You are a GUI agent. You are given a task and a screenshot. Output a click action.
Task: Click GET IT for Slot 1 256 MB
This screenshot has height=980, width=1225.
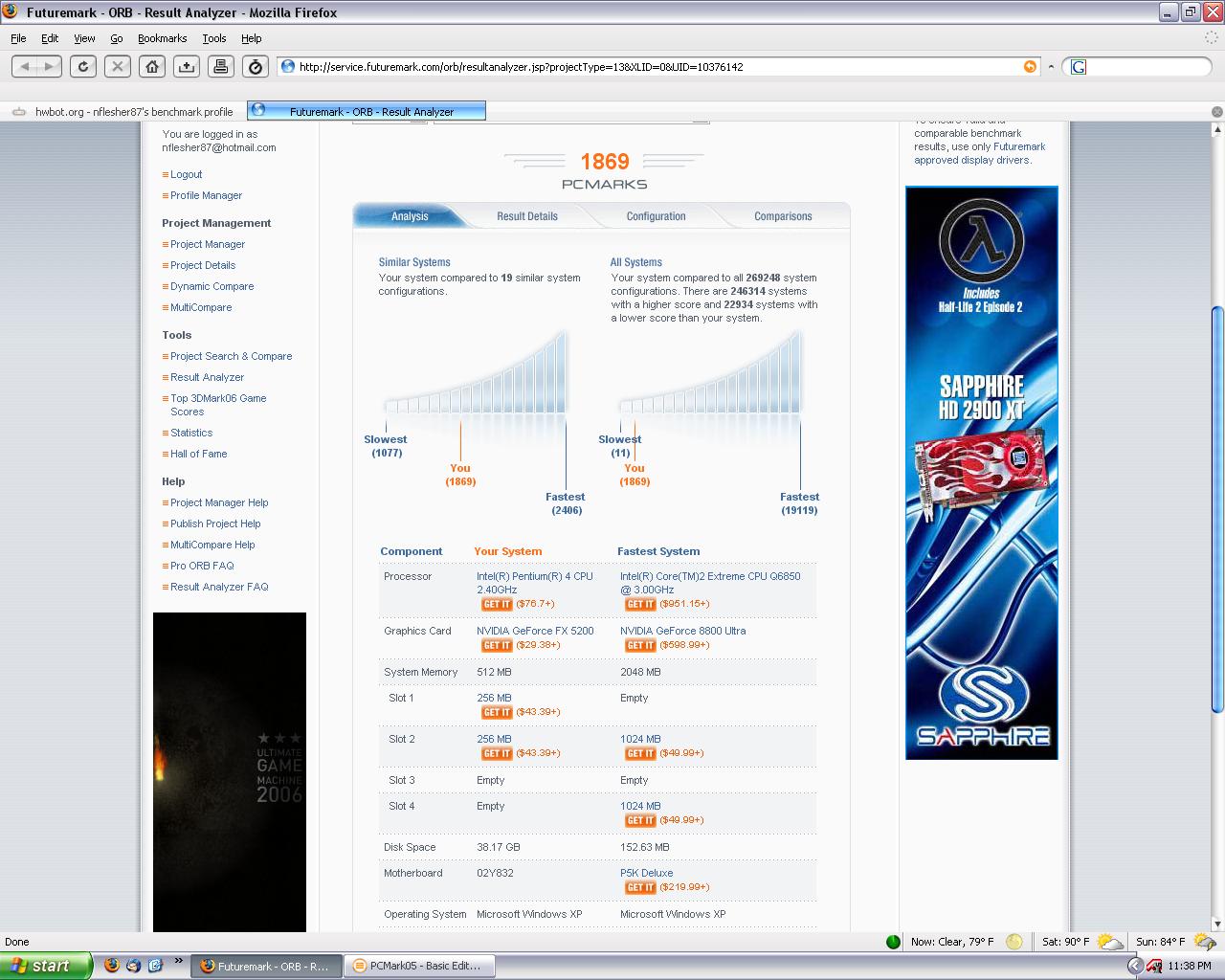tap(497, 713)
